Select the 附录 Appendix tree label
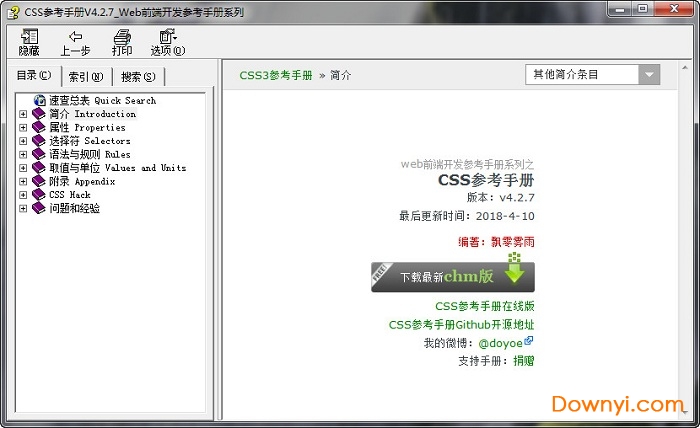Viewport: 700px width, 428px height. pyautogui.click(x=82, y=181)
